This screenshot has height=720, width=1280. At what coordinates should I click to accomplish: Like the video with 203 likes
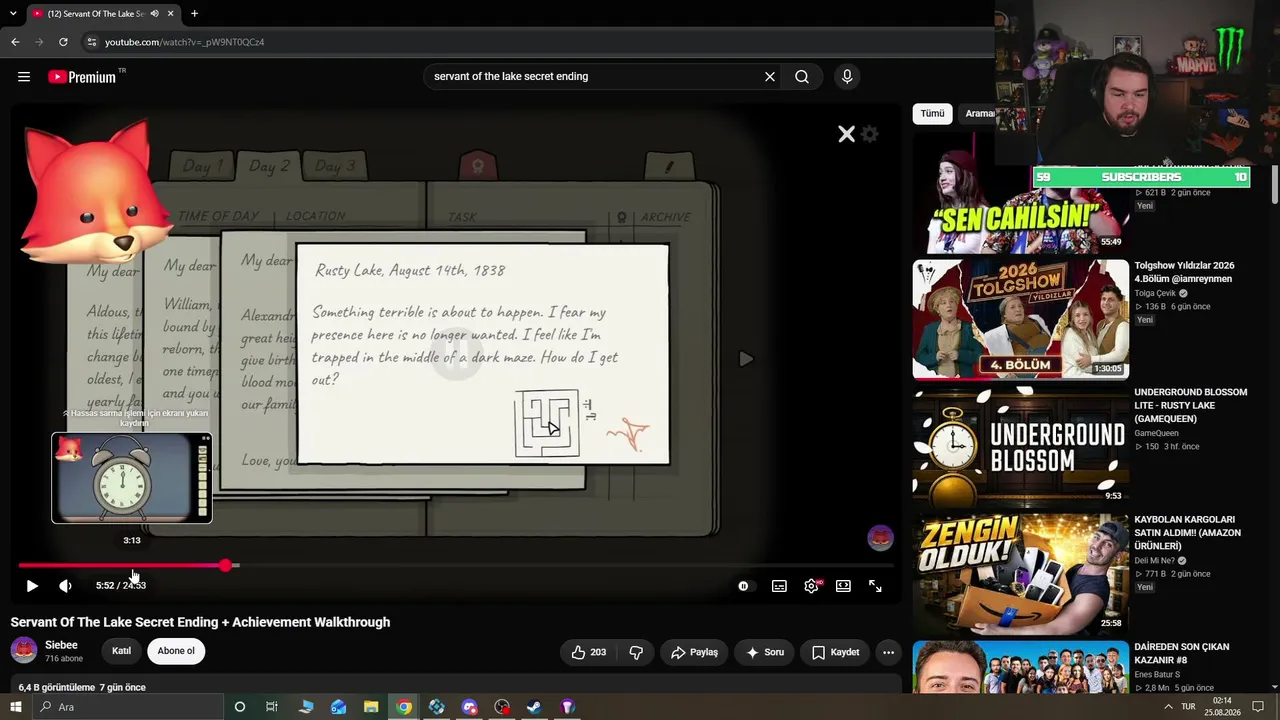coord(587,652)
